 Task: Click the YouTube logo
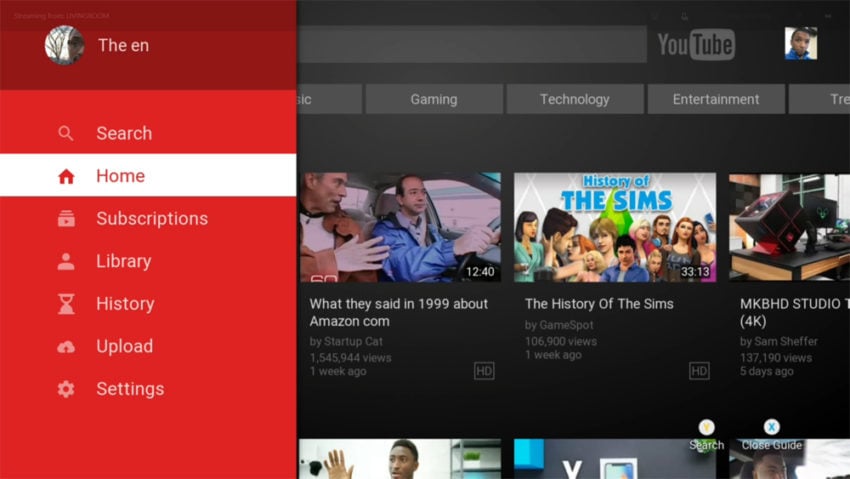click(x=696, y=44)
